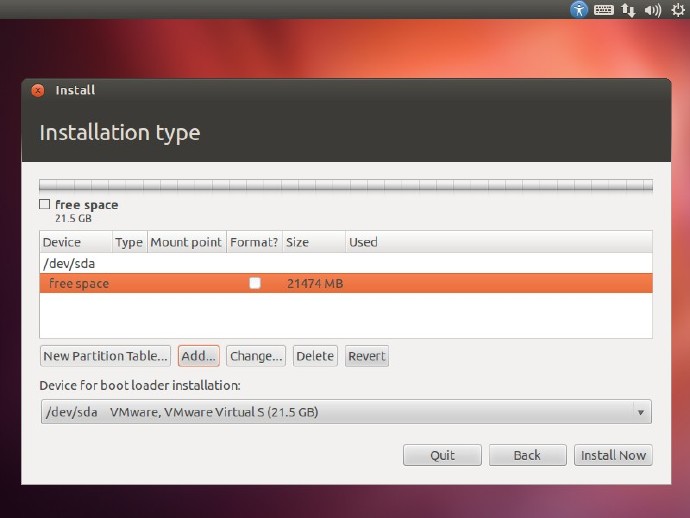Screen dimensions: 690x518
Task: Click the Installation type heading
Action: coord(120,133)
